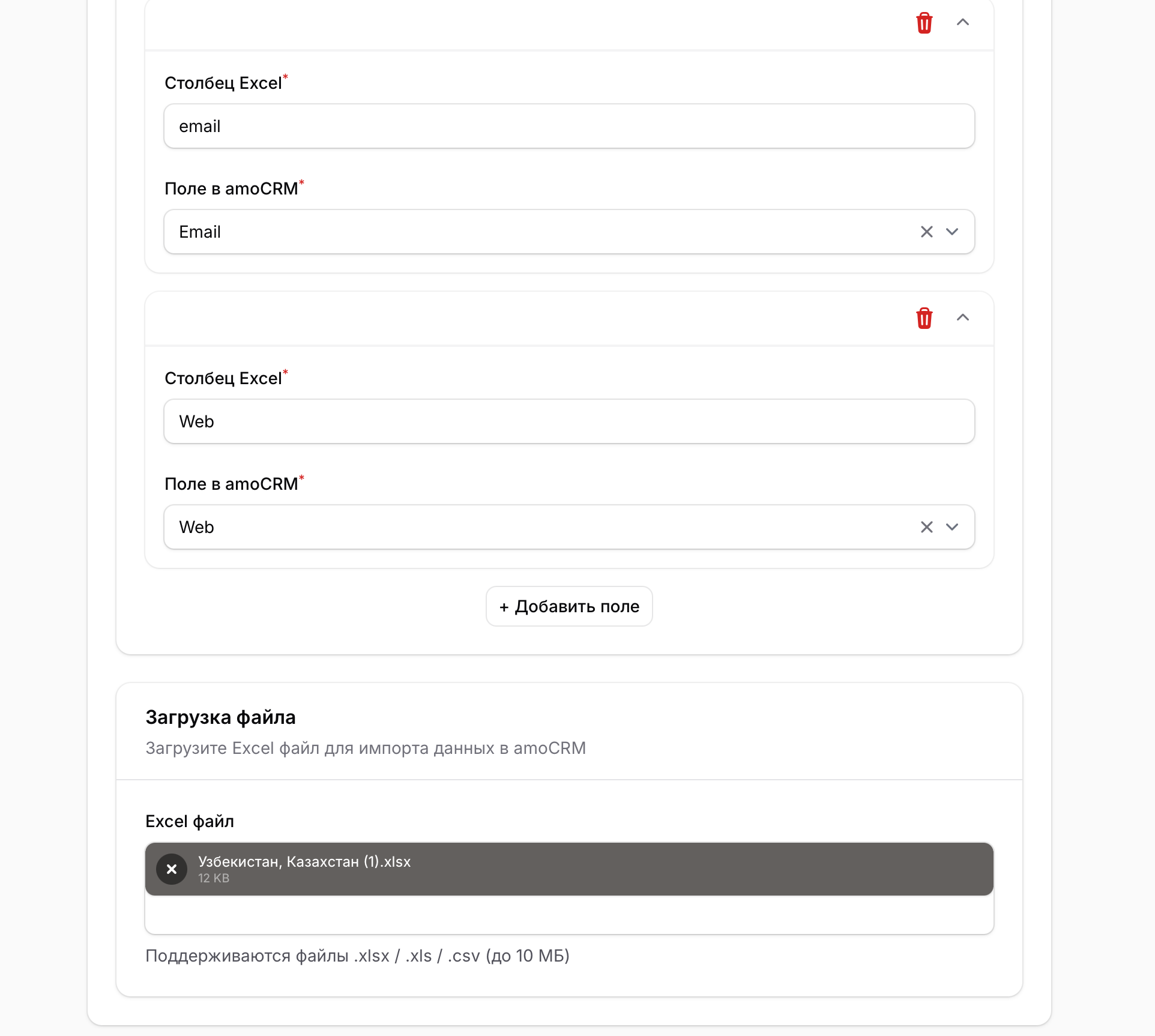The height and width of the screenshot is (1036, 1155).
Task: Delete the email column mapping with trash icon
Action: [924, 23]
